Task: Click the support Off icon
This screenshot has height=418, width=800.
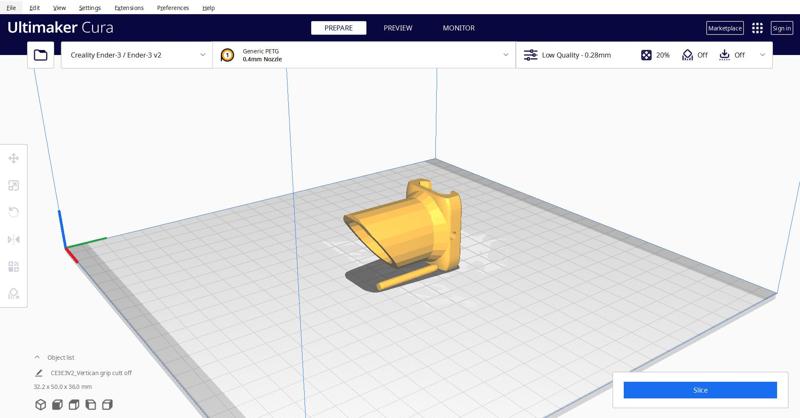Action: [687, 55]
